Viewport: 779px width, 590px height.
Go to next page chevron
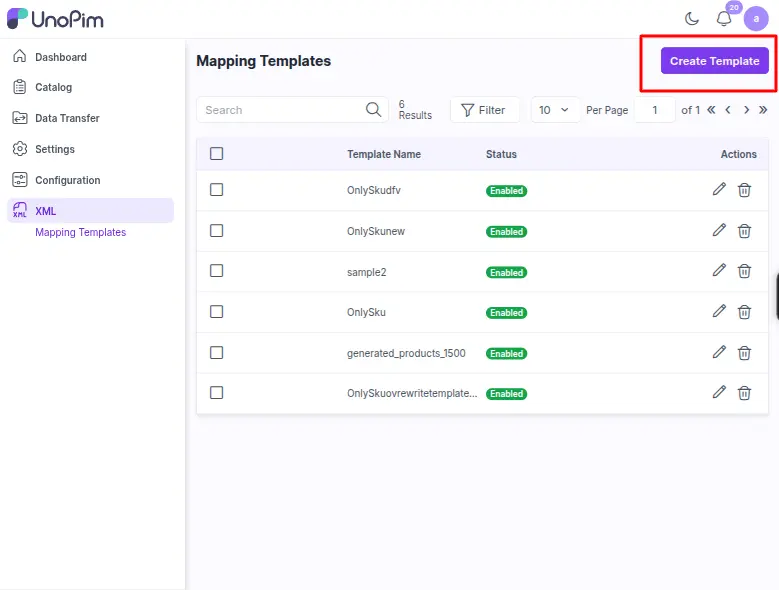[746, 110]
